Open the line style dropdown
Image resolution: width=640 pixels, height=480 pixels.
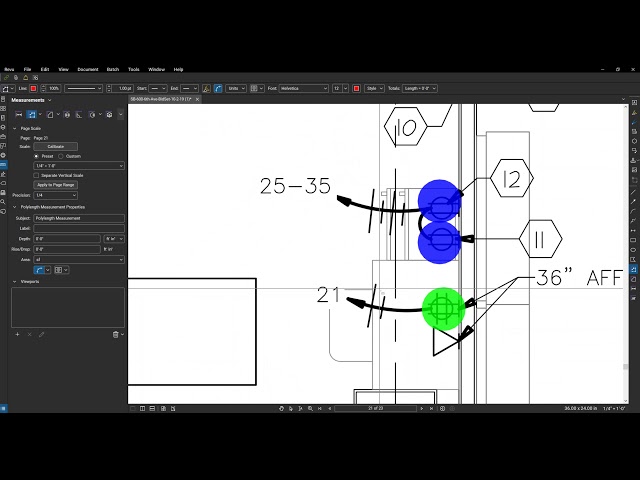click(x=83, y=89)
